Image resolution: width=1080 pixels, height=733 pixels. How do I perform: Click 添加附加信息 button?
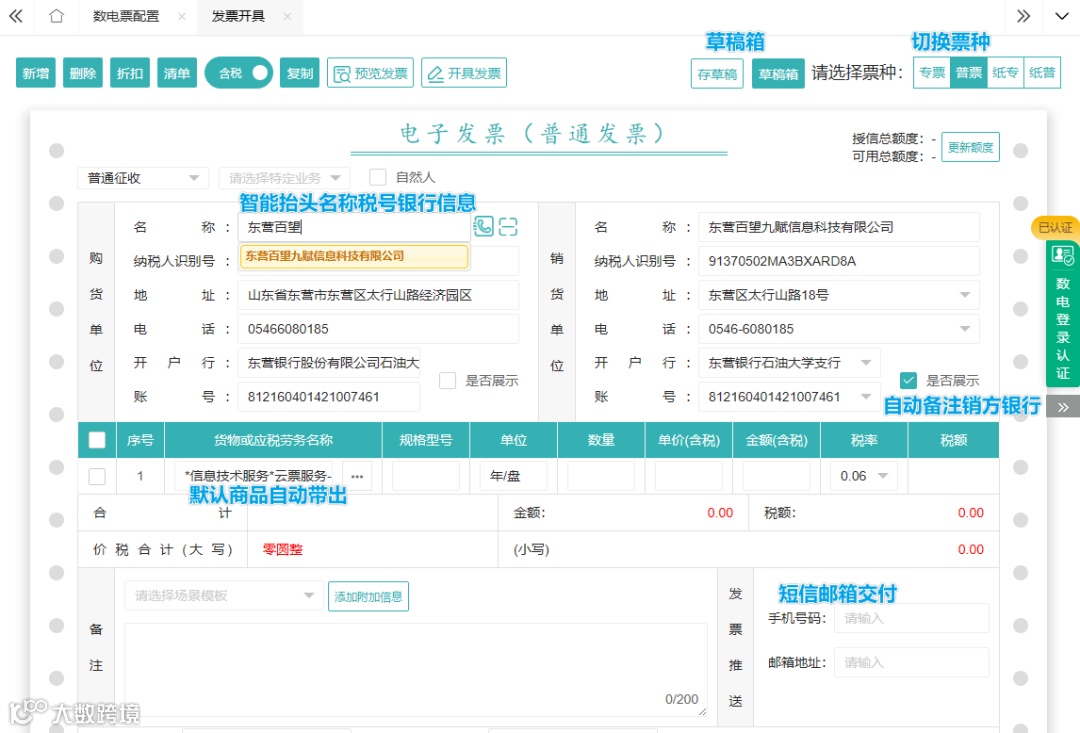click(x=368, y=597)
